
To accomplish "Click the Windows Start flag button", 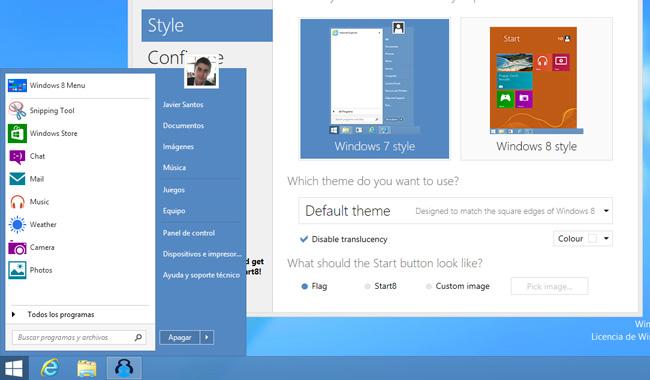I will pyautogui.click(x=14, y=368).
